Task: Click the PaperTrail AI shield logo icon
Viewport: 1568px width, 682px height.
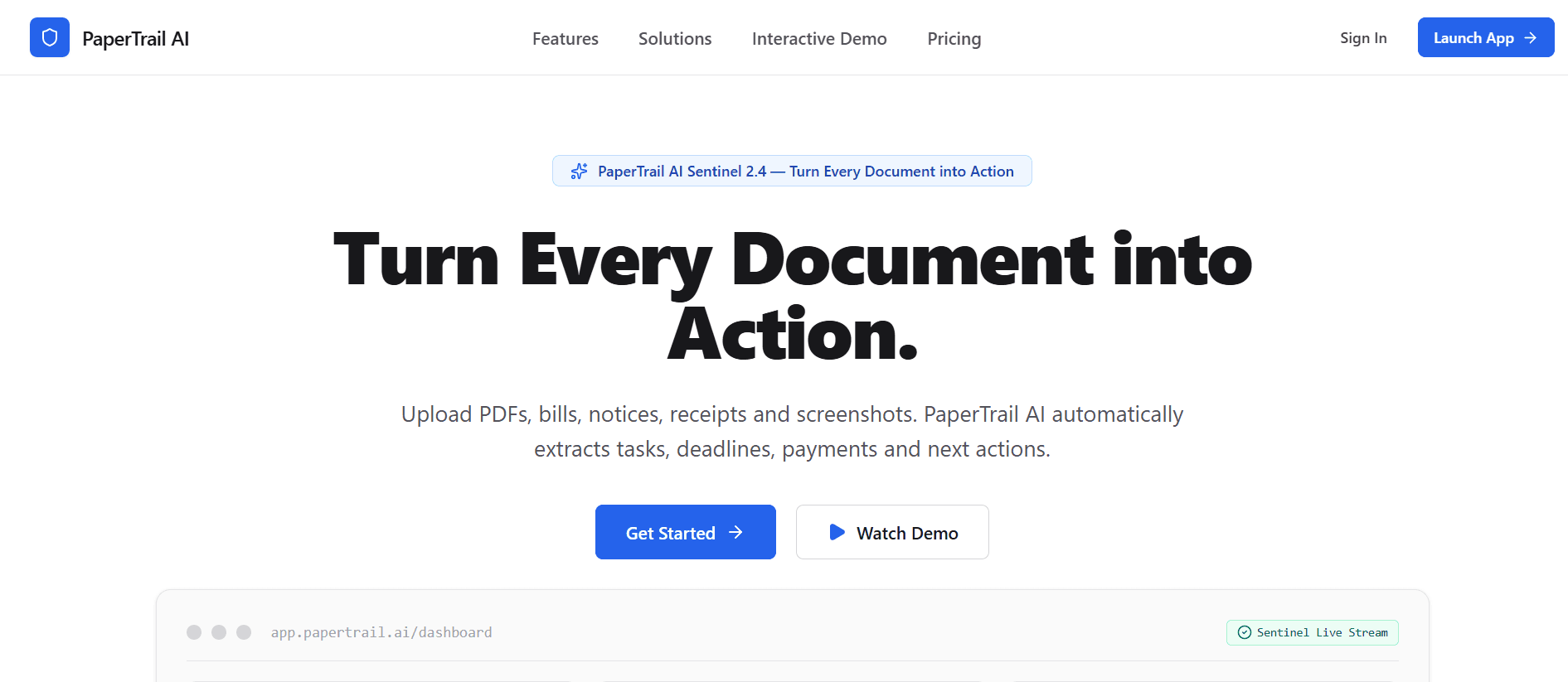Action: coord(50,37)
